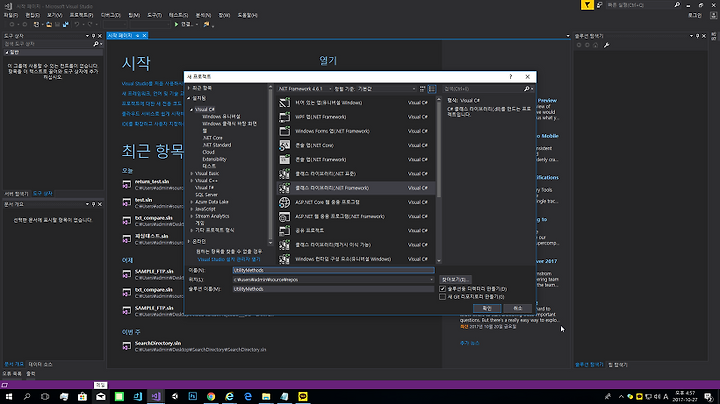Switch template list to small icons view
The width and height of the screenshot is (720, 404).
click(422, 89)
